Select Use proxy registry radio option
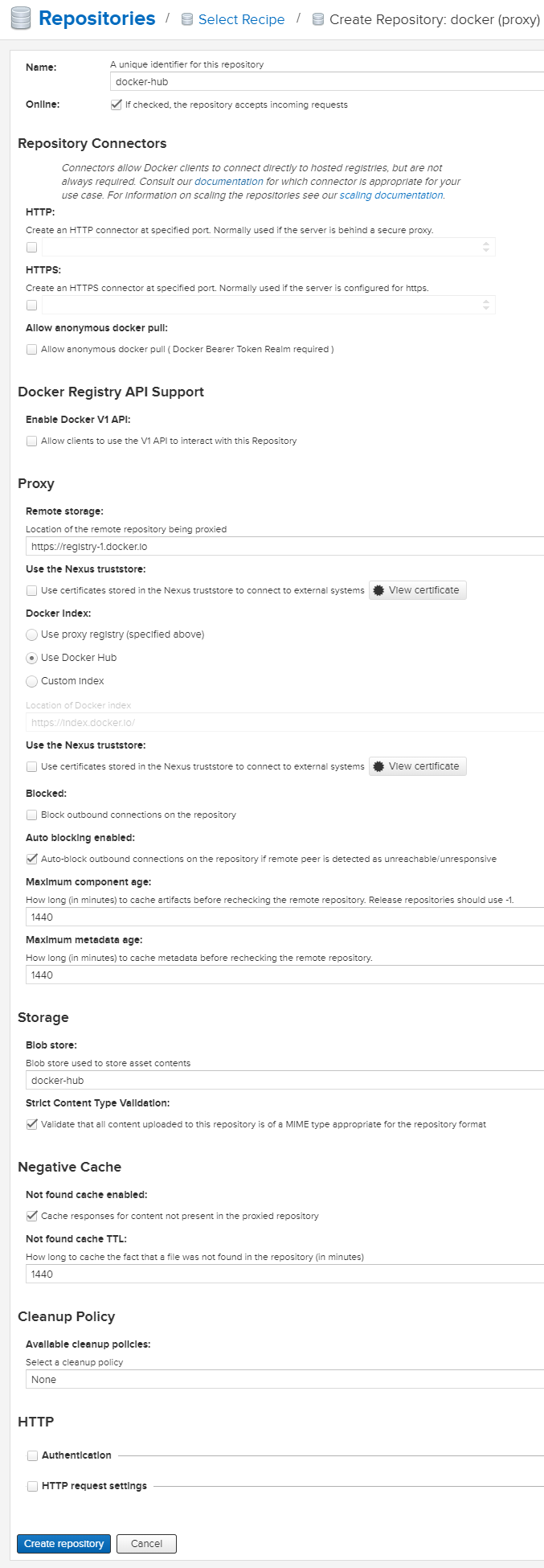The image size is (544, 1568). (31, 634)
